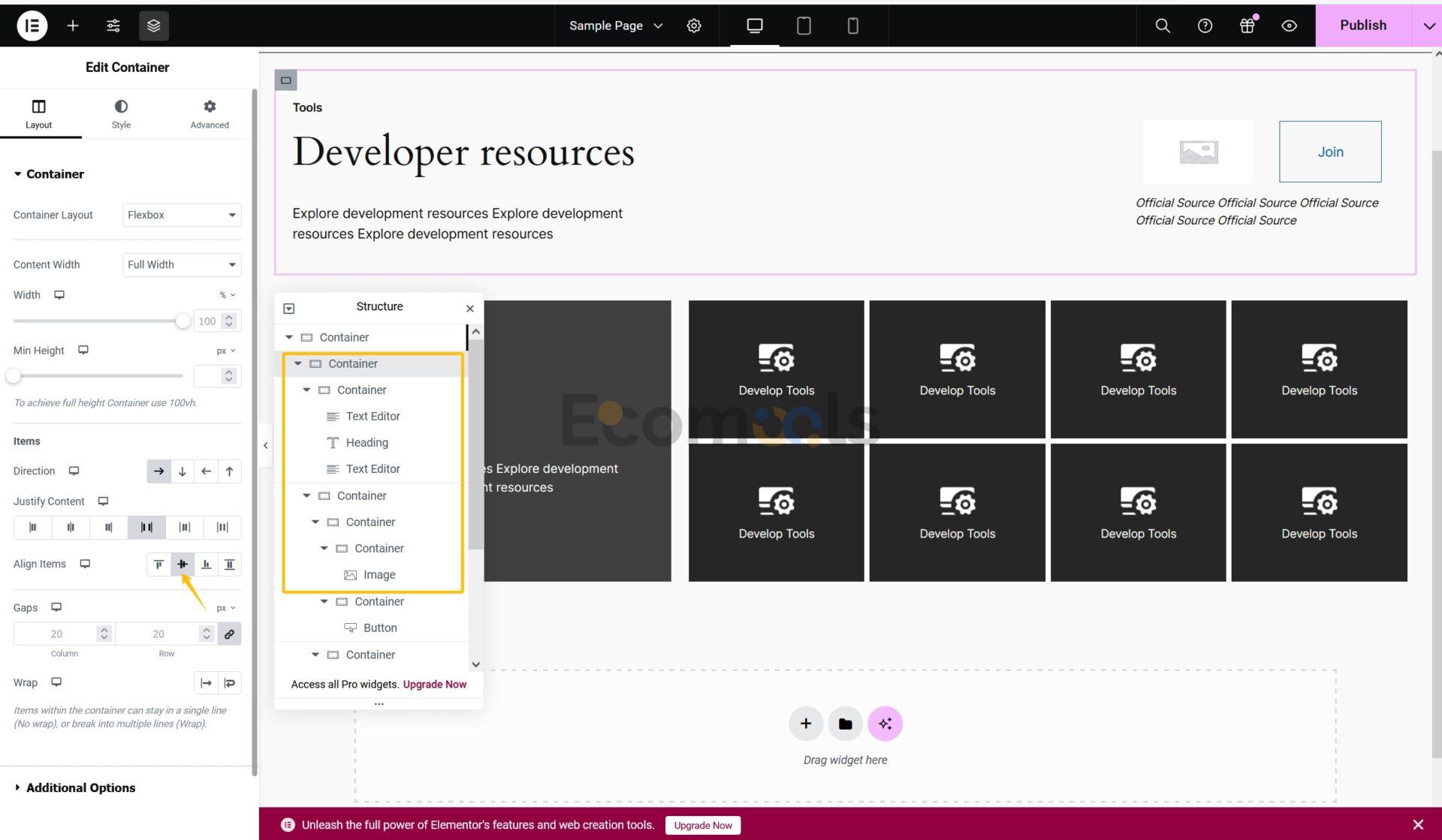The height and width of the screenshot is (840, 1442).
Task: Click the Publish button
Action: click(x=1363, y=26)
